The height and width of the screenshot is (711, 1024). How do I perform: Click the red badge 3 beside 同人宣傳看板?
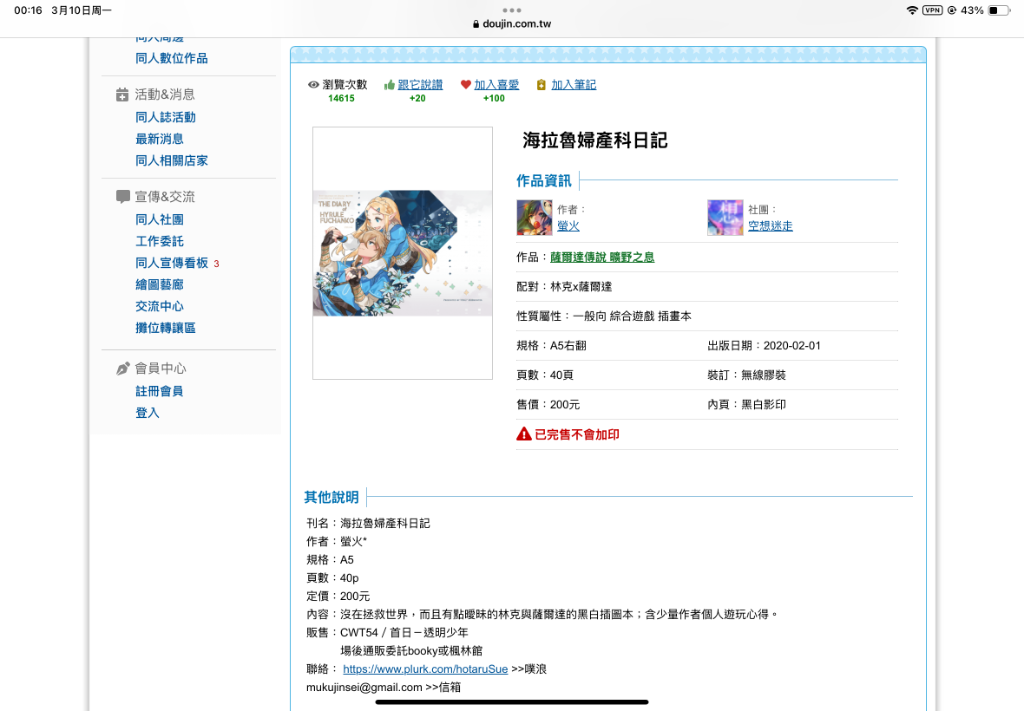point(216,264)
